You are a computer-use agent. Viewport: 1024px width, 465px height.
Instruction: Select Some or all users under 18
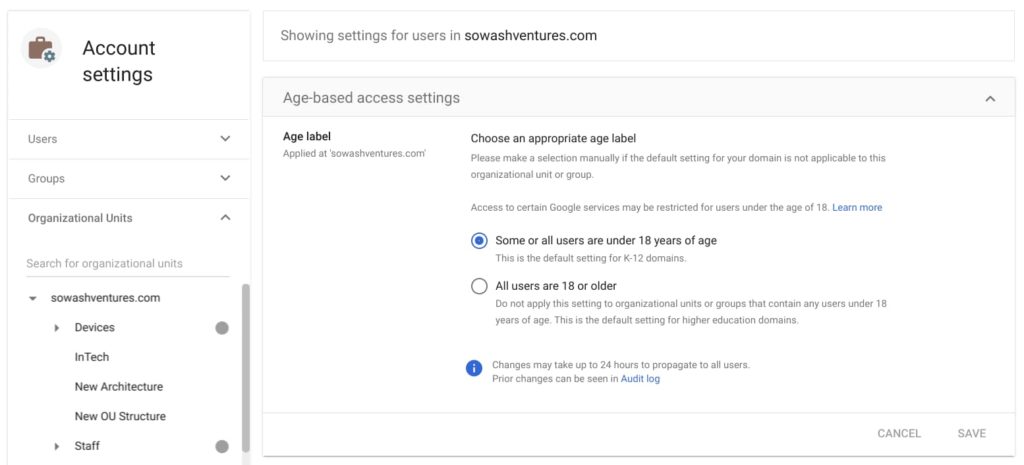coord(479,241)
